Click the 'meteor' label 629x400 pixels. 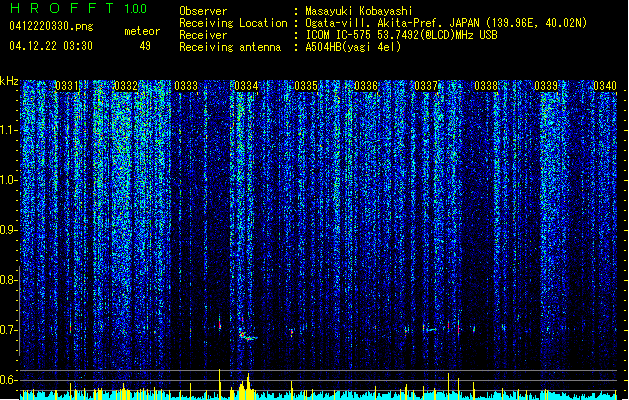click(142, 31)
